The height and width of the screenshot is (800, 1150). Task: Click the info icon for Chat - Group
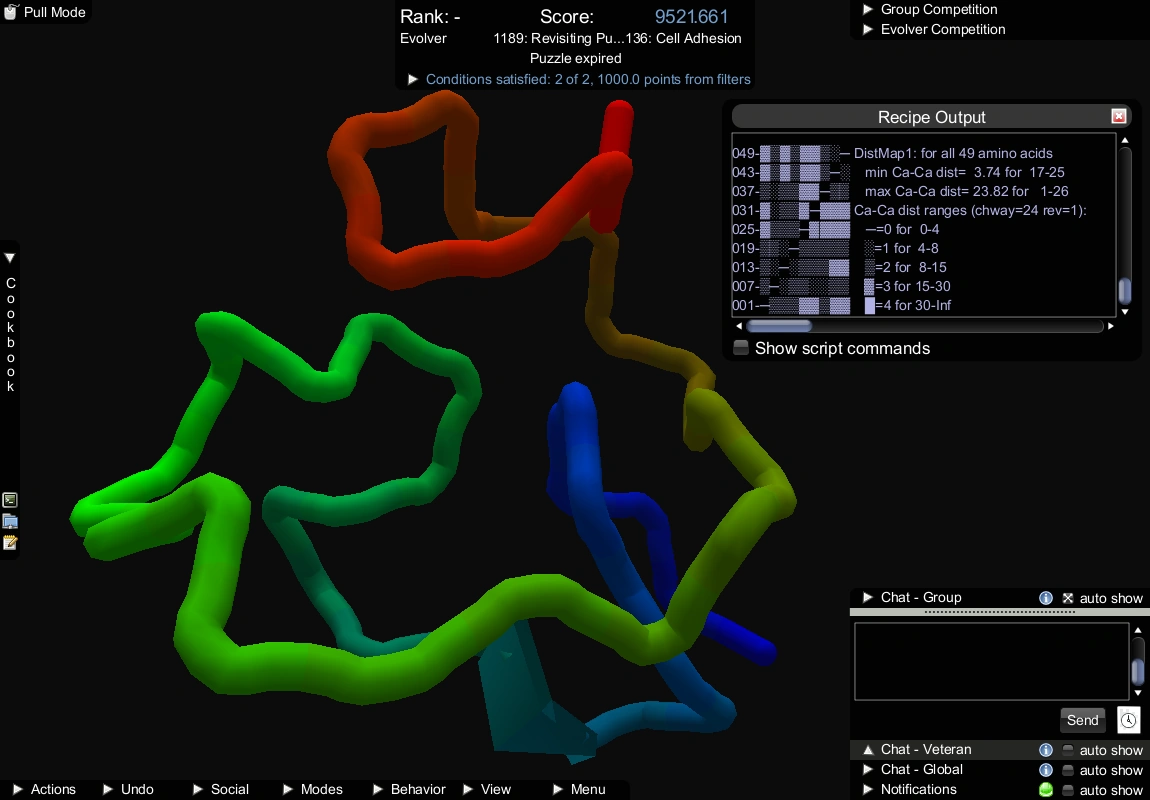coord(1046,598)
